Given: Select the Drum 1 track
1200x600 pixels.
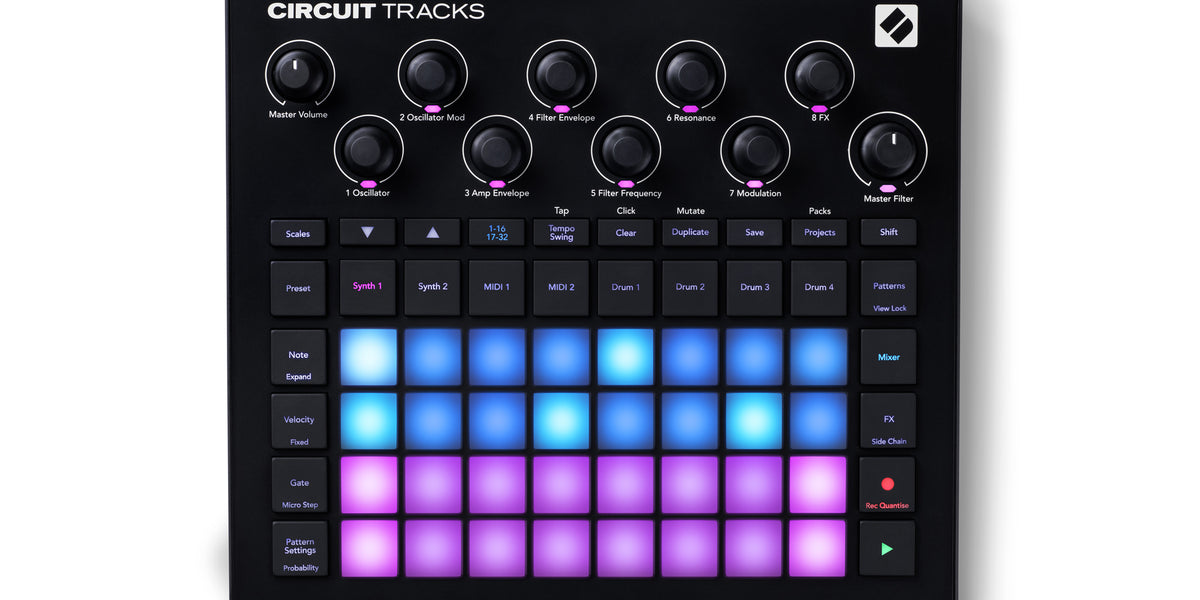Looking at the screenshot, I should pyautogui.click(x=626, y=288).
